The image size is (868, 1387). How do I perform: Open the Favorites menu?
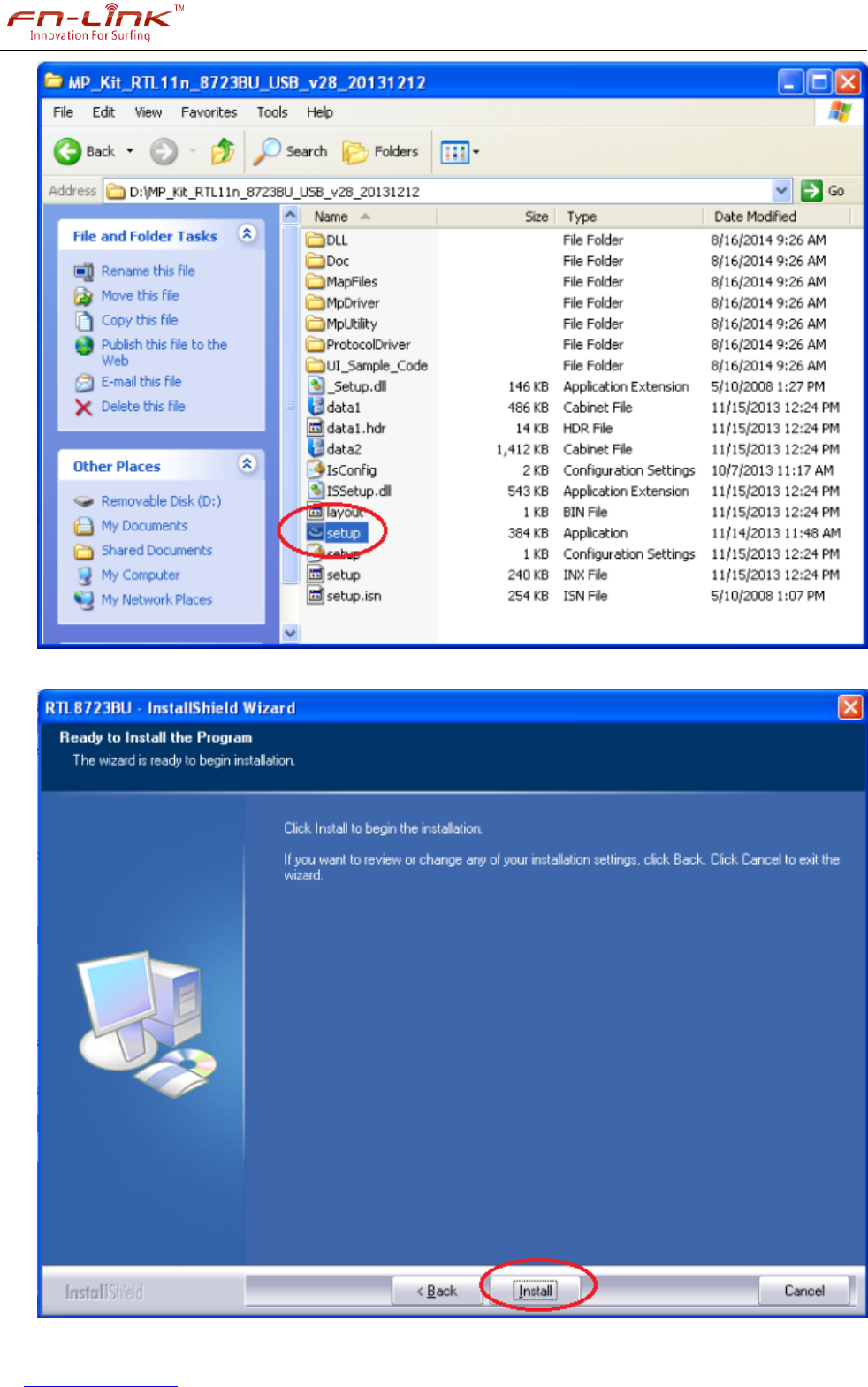(209, 112)
